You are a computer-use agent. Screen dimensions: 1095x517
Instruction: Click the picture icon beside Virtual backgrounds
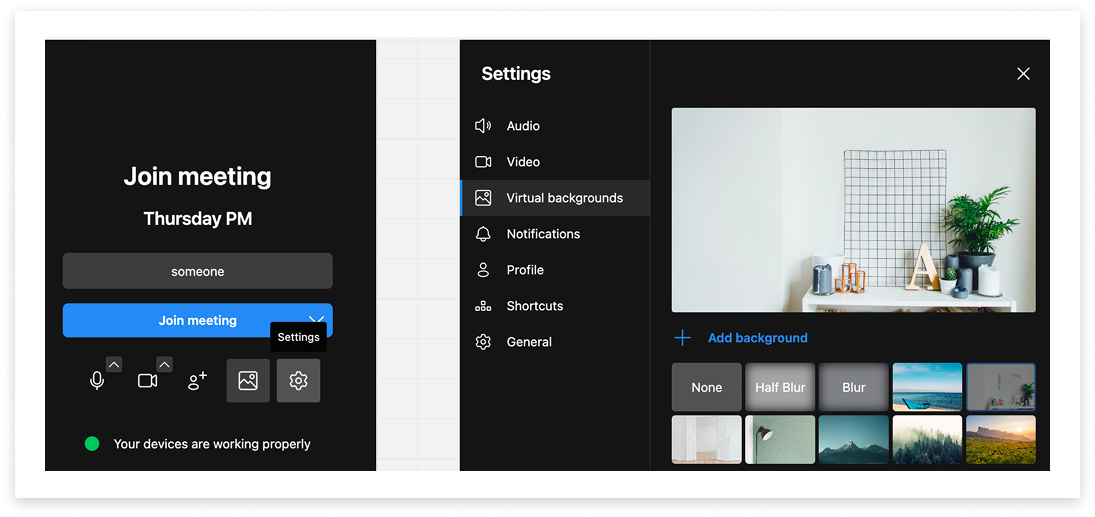click(483, 198)
